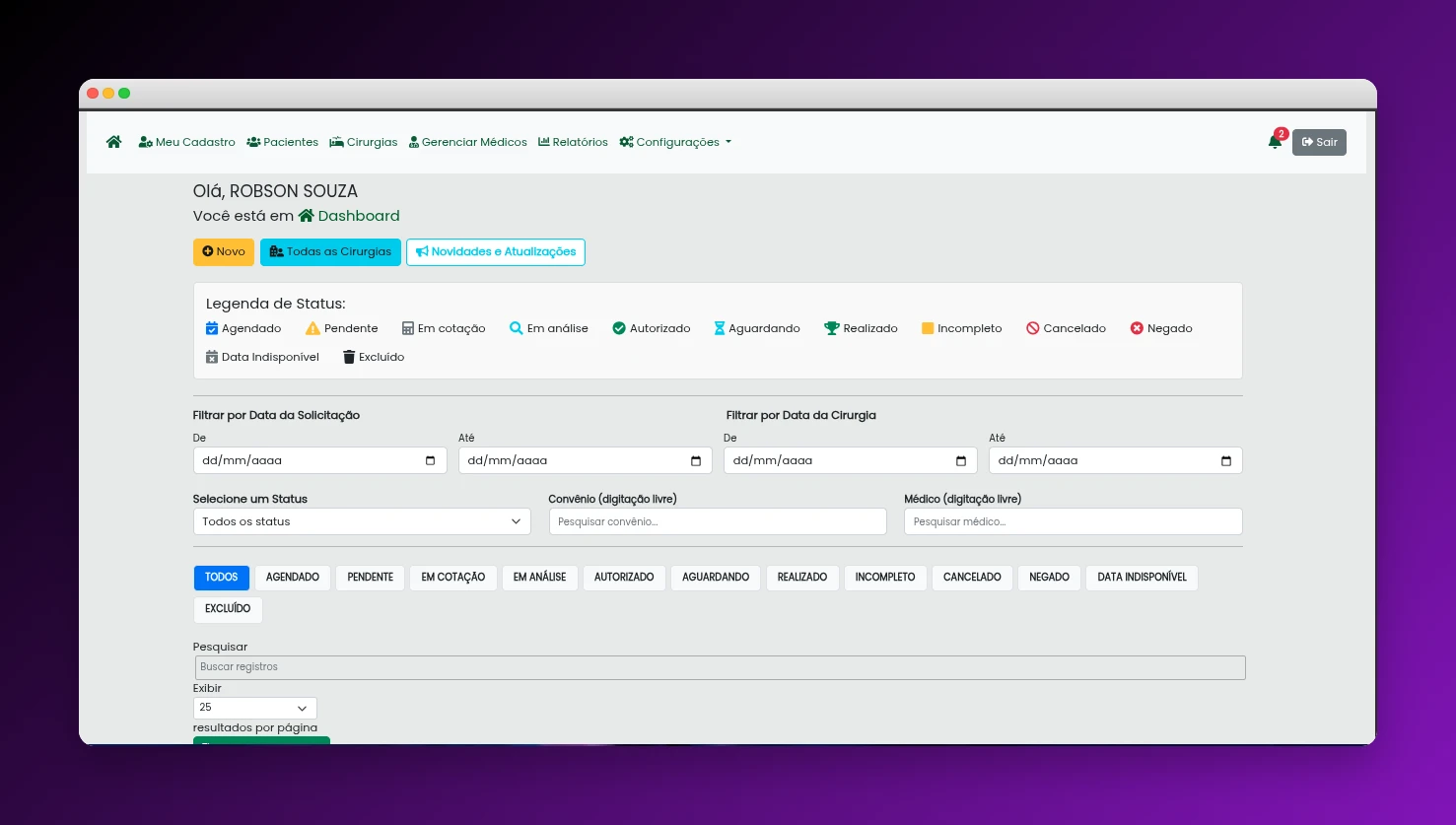Click the Realizado trophy icon
Screen dimensions: 1456x825
(x=832, y=328)
